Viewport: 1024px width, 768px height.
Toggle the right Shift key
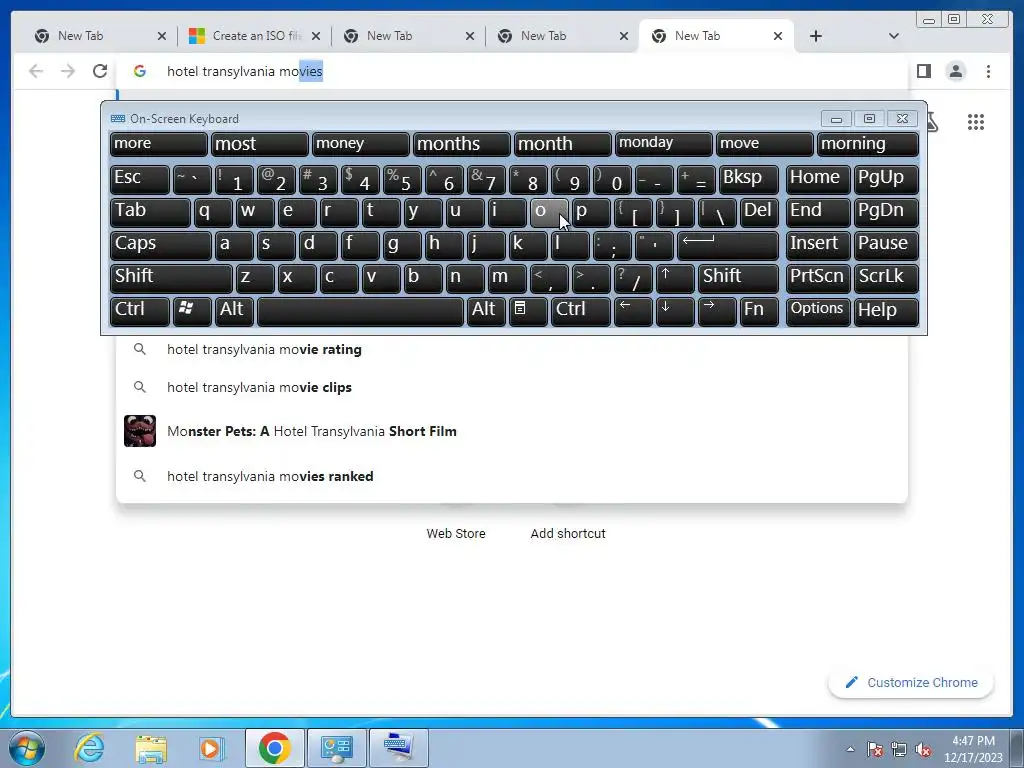[738, 278]
